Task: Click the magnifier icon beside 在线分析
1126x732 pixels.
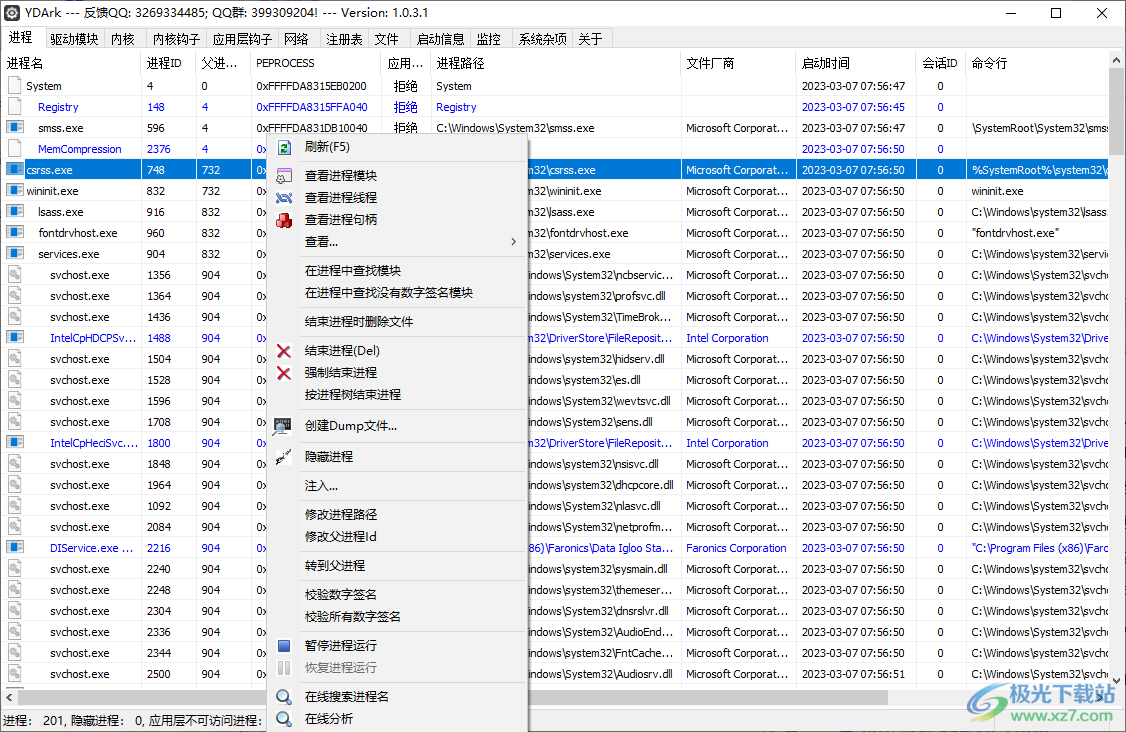Action: click(284, 719)
